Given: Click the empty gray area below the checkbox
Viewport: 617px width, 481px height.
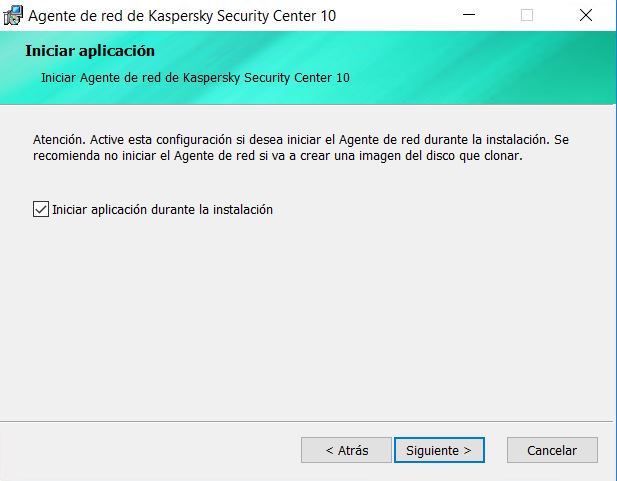Looking at the screenshot, I should pyautogui.click(x=307, y=315).
